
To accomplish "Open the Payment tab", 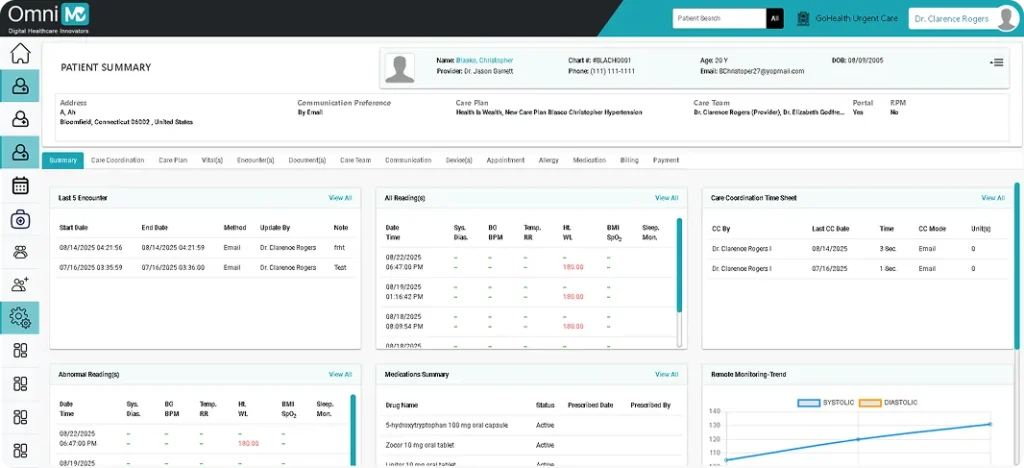I will [666, 160].
